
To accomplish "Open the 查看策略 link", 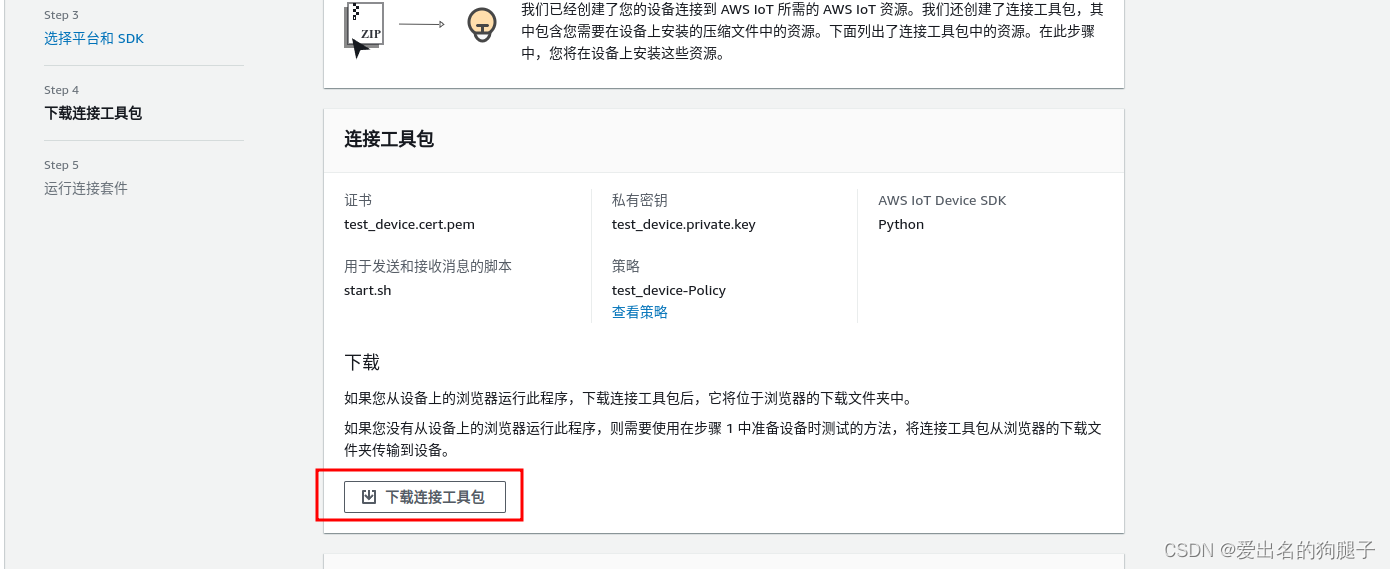I will click(x=640, y=312).
